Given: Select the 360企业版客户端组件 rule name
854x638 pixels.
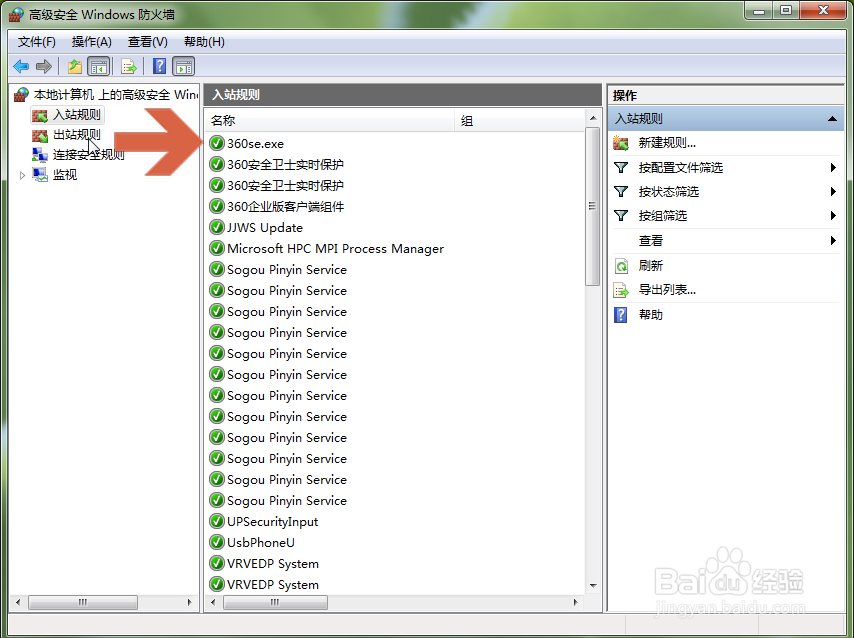Looking at the screenshot, I should [285, 206].
